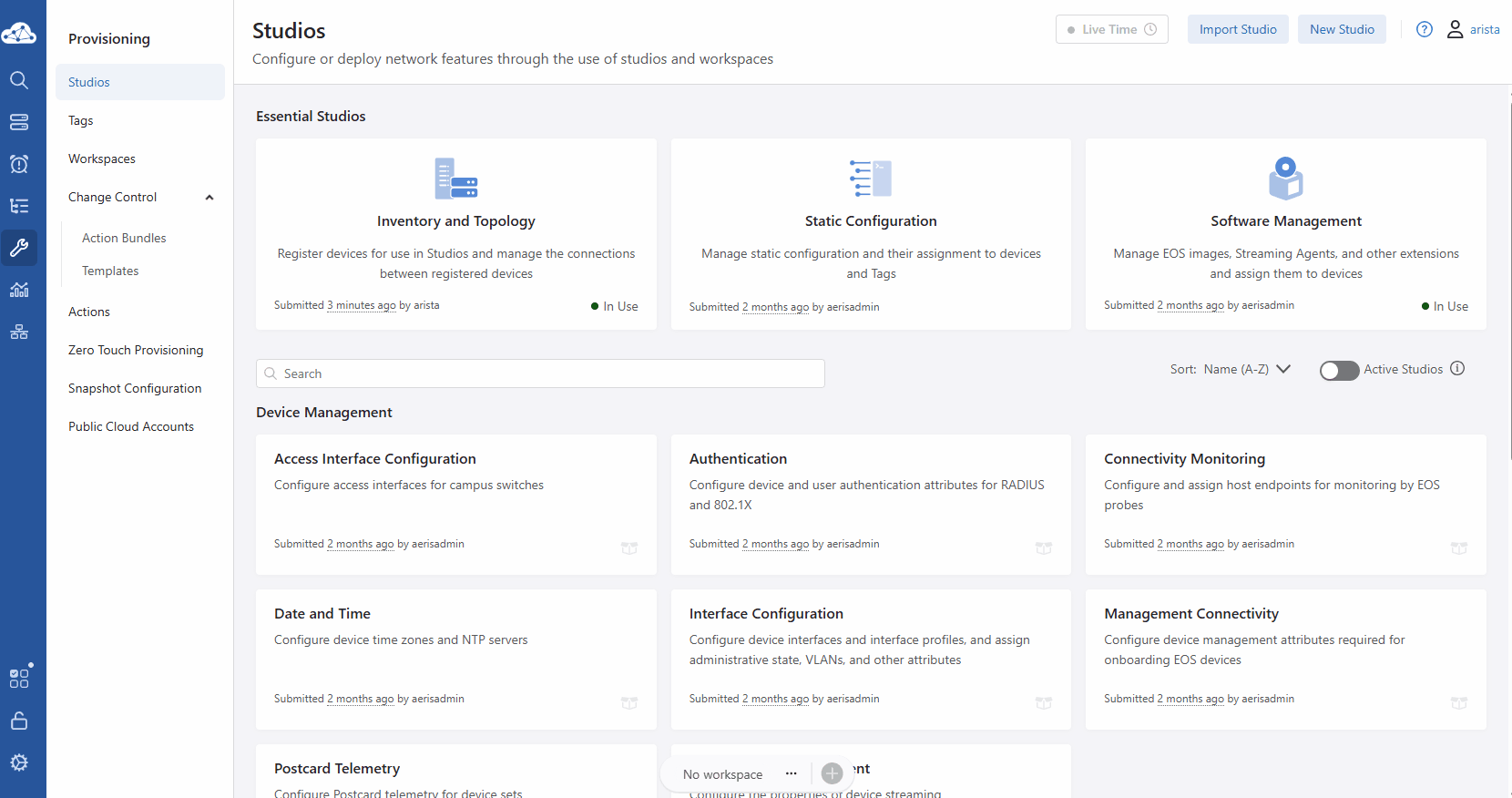Screen dimensions: 1512x798
Task: Click box icon on Authentication card
Action: [1044, 547]
